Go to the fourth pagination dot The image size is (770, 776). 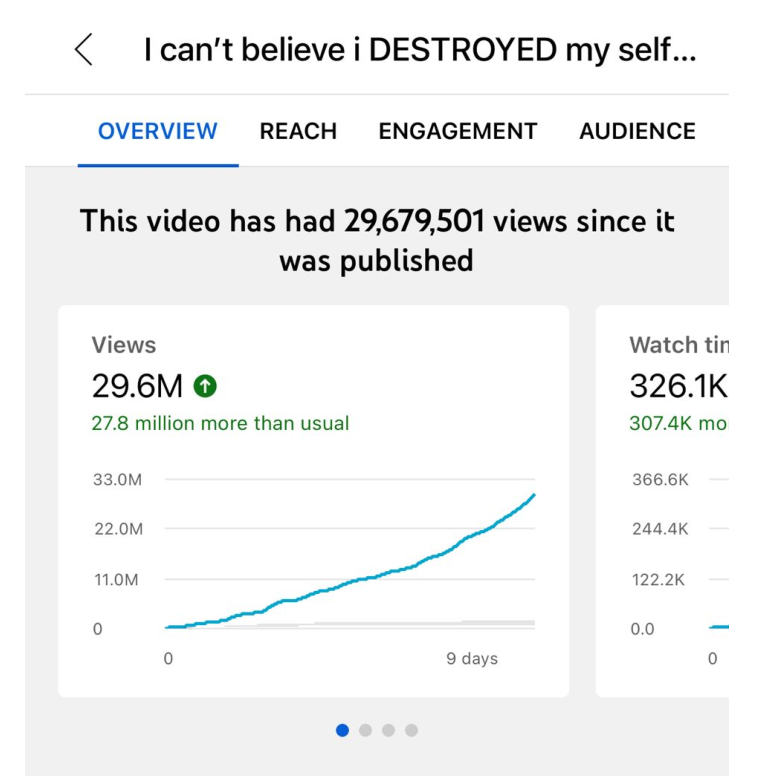pos(411,730)
